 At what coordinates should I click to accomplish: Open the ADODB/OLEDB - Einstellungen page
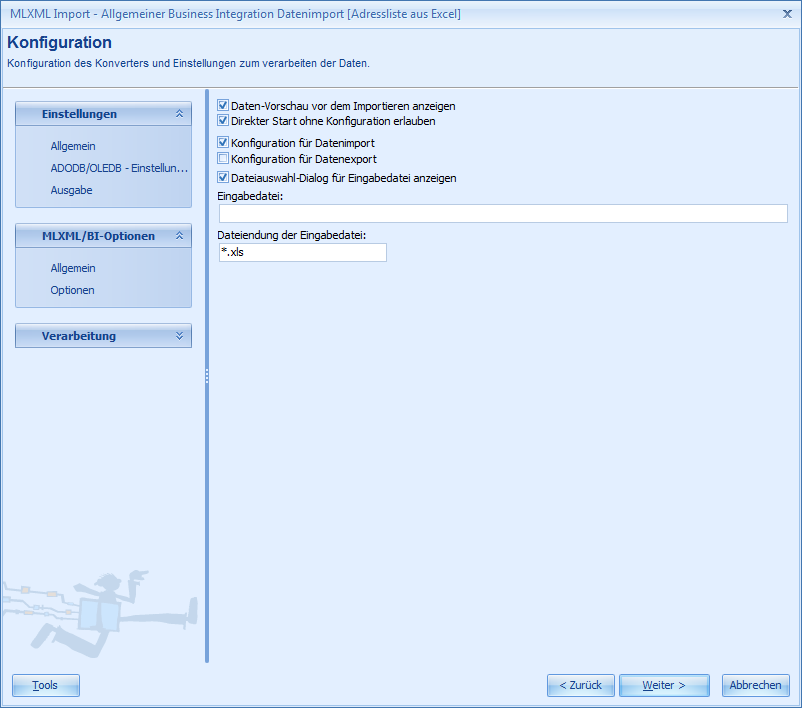[x=95, y=168]
